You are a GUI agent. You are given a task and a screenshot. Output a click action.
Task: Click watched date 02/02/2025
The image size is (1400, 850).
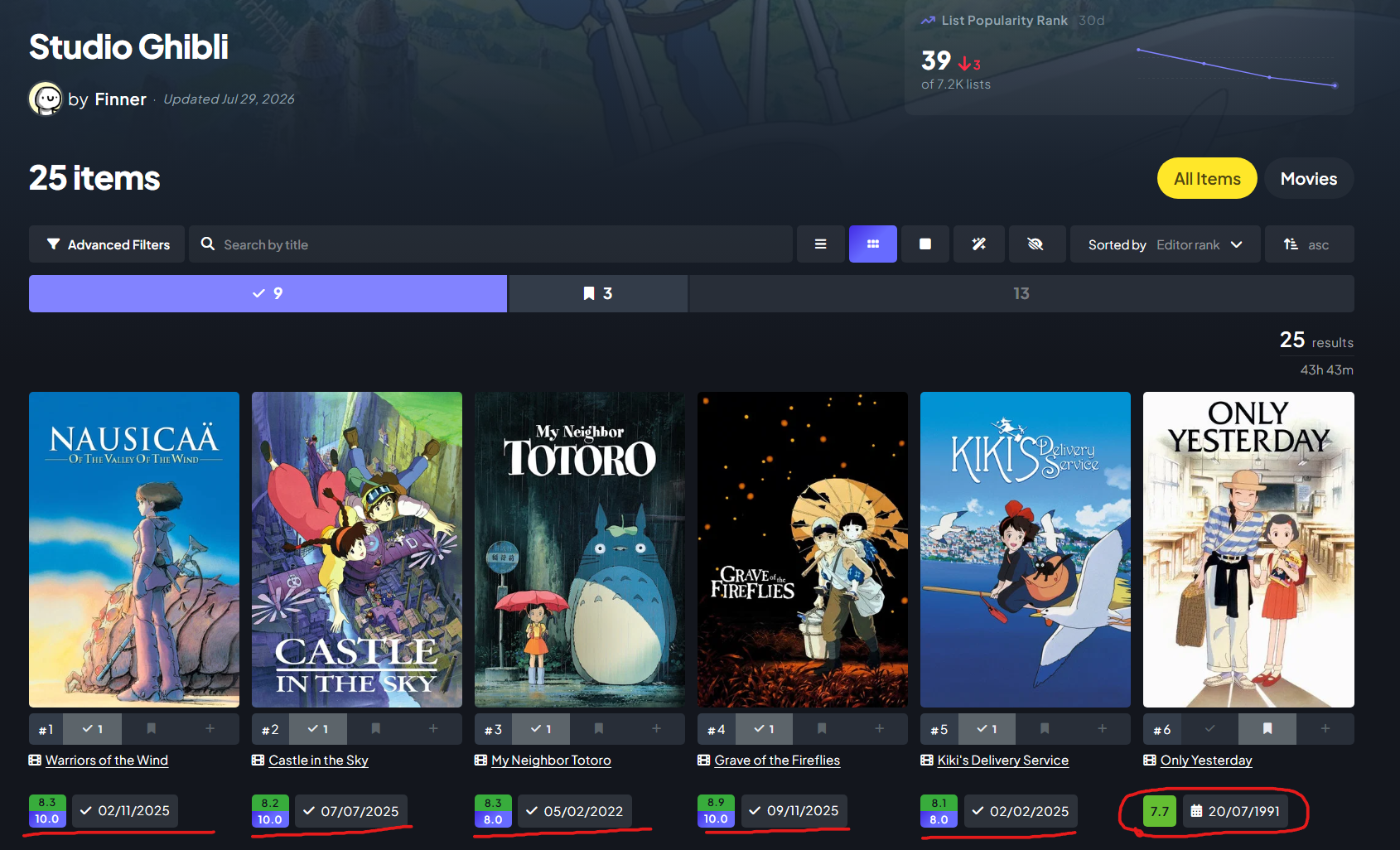(1021, 811)
